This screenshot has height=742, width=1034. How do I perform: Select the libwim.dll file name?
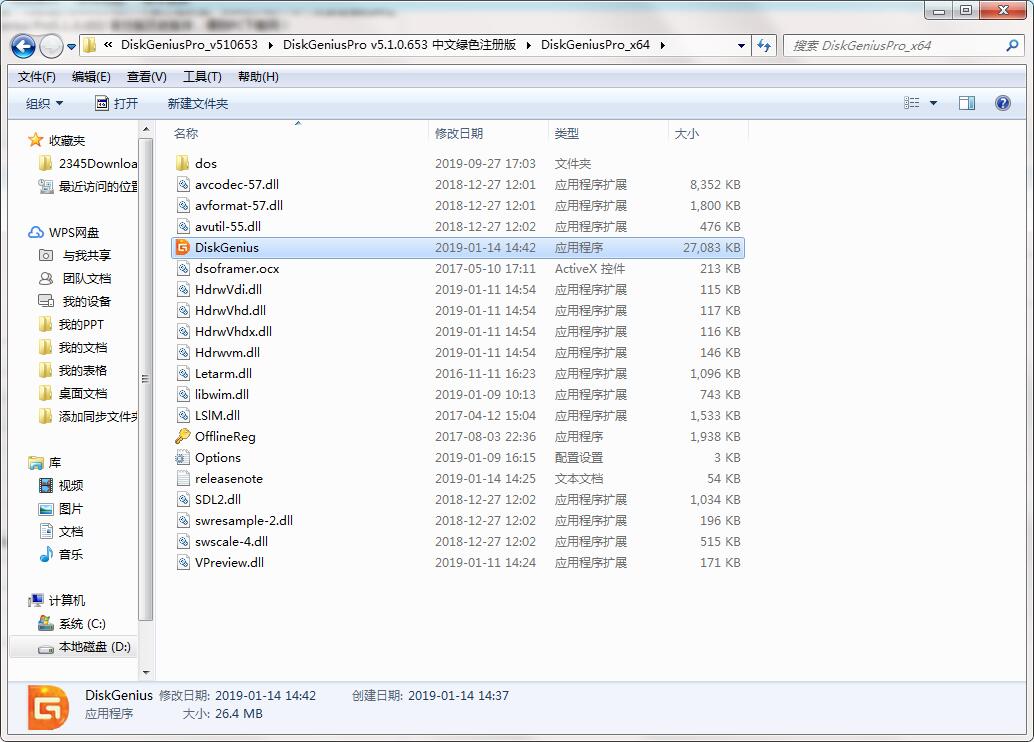(x=222, y=395)
